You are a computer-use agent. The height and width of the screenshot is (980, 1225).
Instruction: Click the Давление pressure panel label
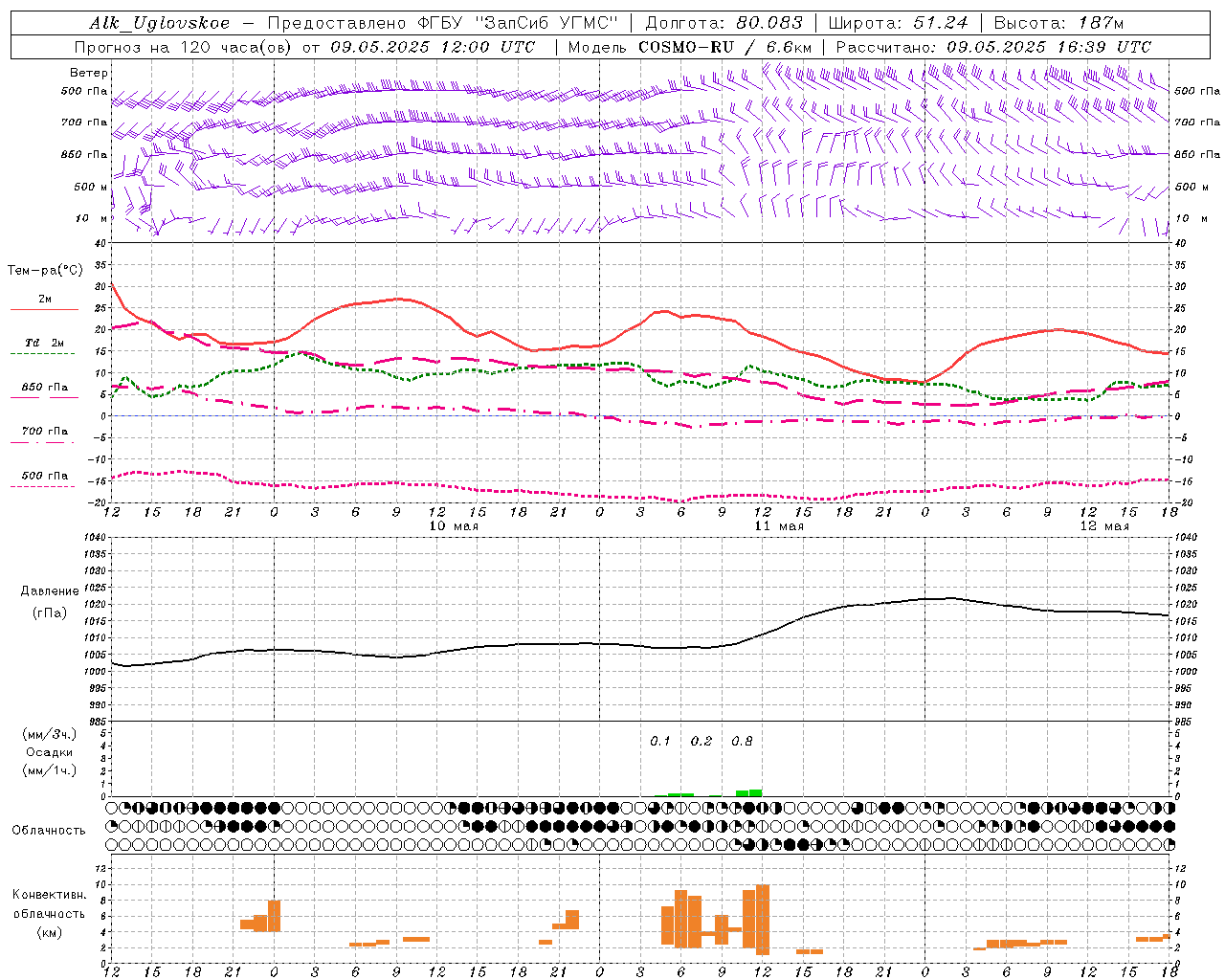click(x=50, y=591)
